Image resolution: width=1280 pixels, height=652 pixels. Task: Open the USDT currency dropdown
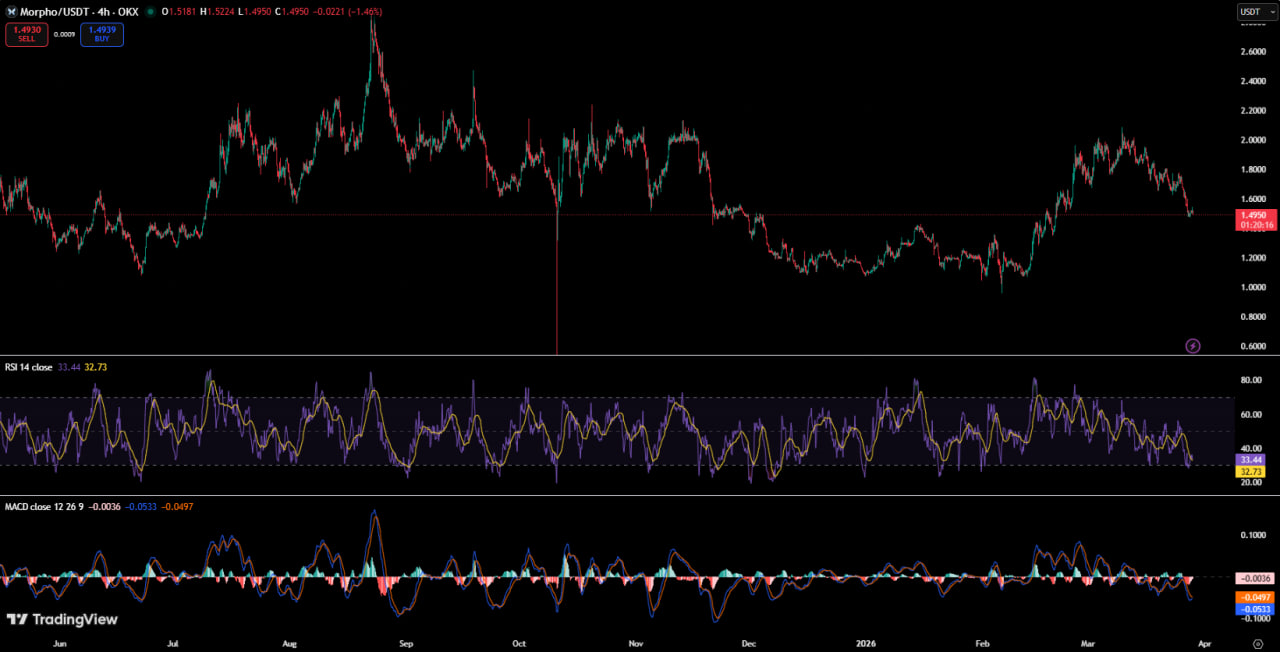point(1257,11)
